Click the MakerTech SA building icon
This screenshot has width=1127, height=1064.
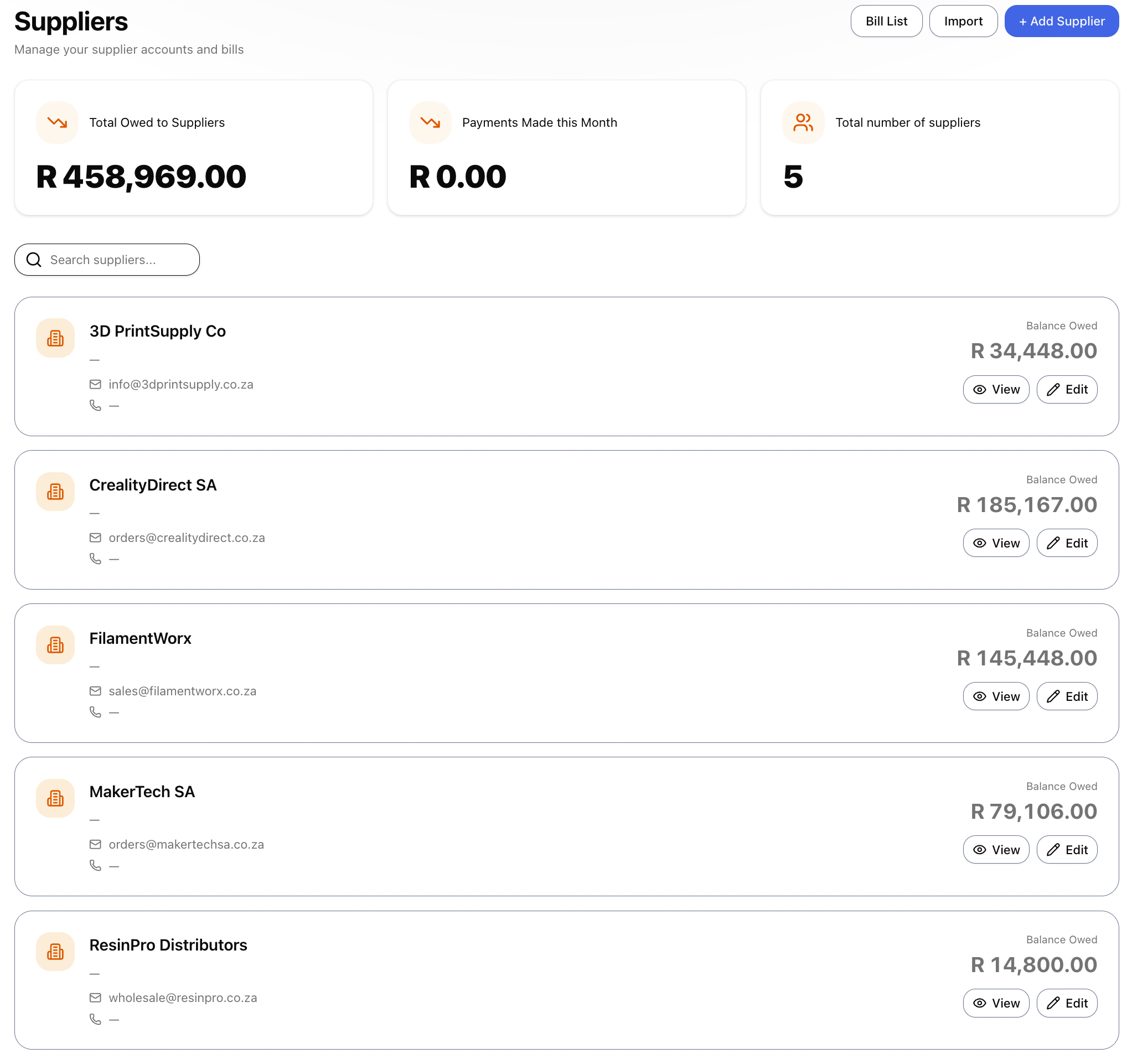click(55, 798)
